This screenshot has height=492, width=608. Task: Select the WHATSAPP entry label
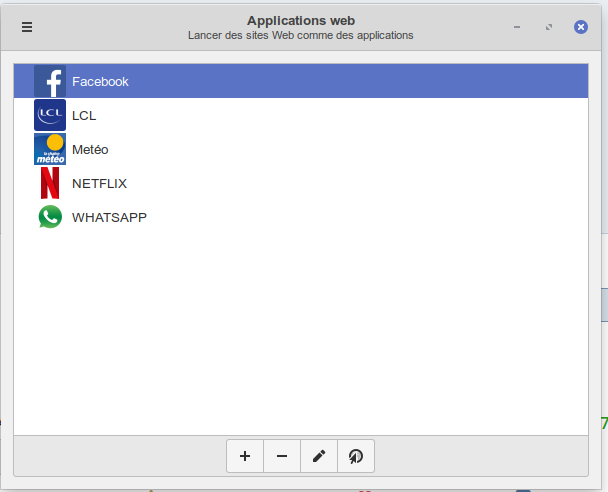(109, 218)
